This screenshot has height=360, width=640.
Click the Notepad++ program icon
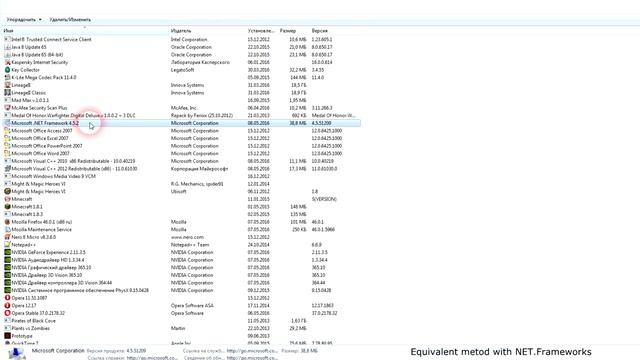(x=7, y=245)
